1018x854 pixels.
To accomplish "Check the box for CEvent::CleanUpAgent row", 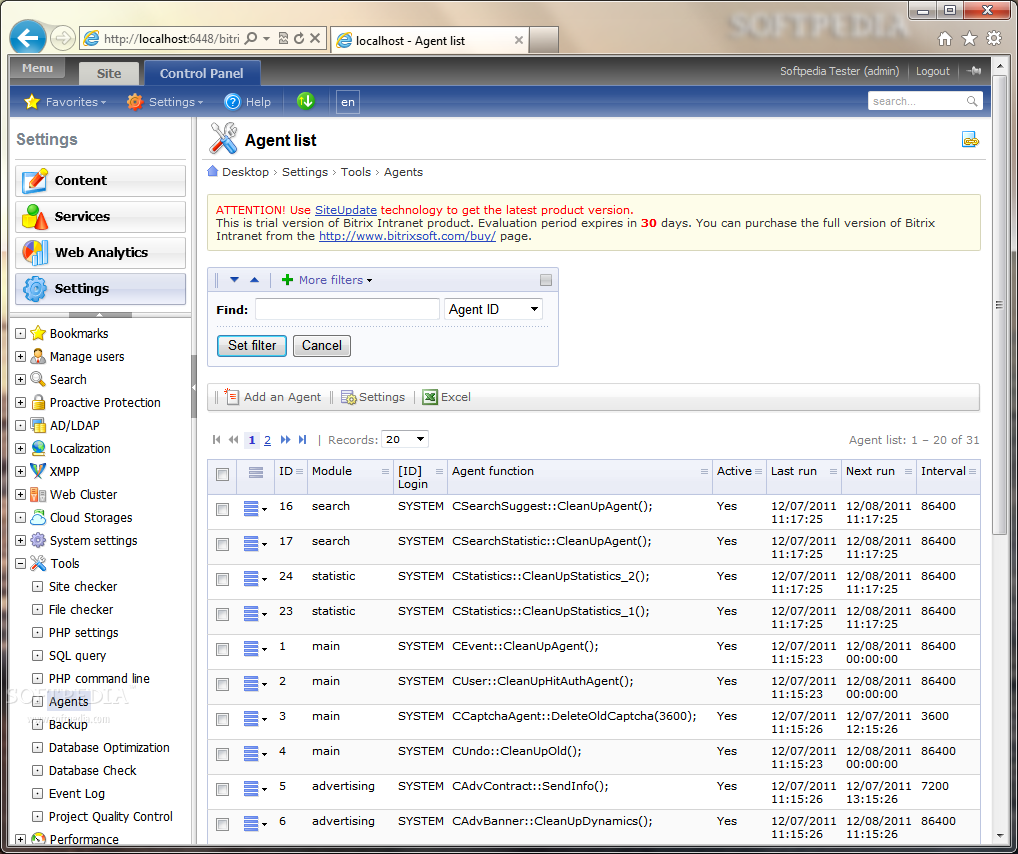I will coord(222,649).
